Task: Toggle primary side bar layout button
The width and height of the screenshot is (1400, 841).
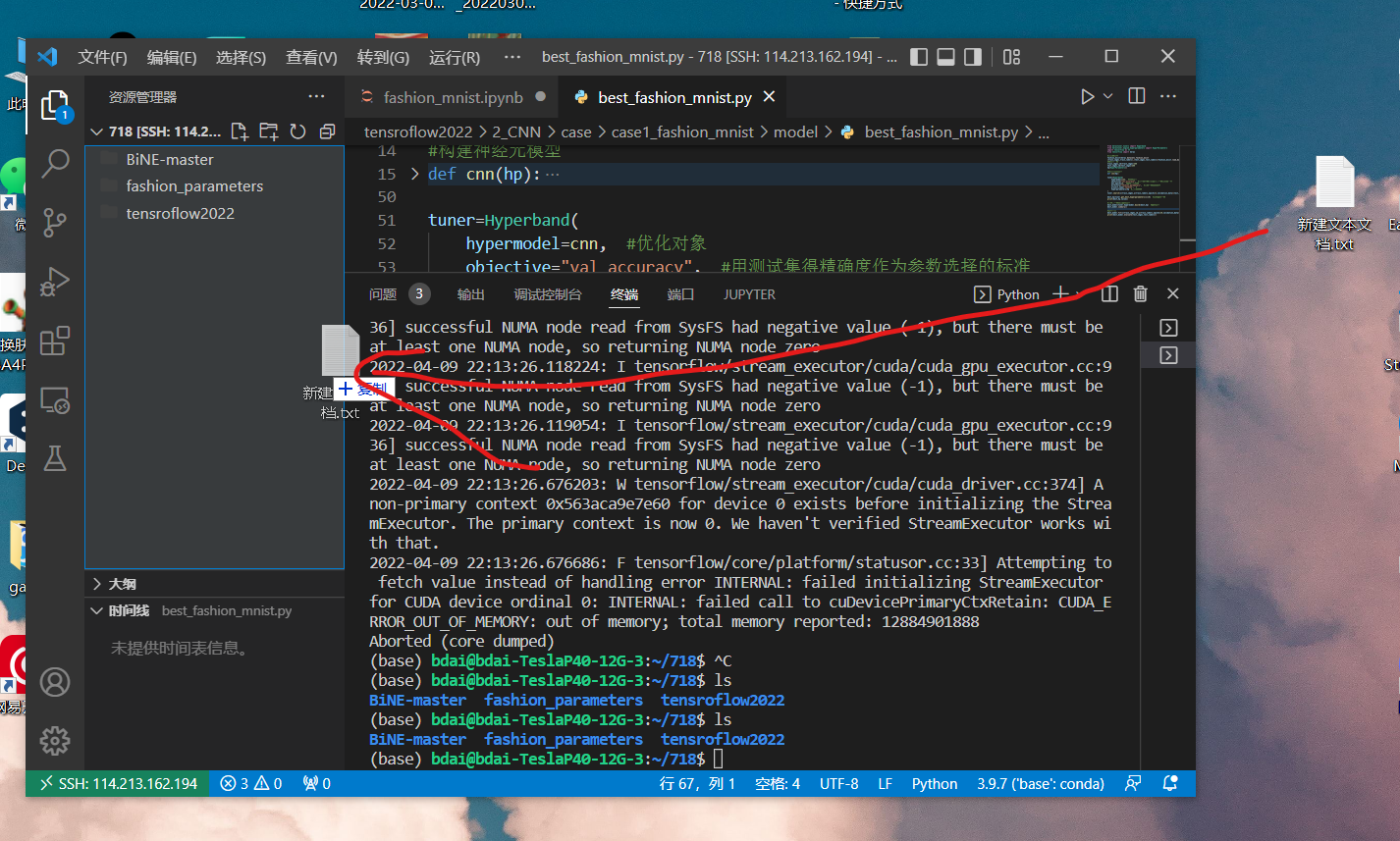Action: coord(919,57)
